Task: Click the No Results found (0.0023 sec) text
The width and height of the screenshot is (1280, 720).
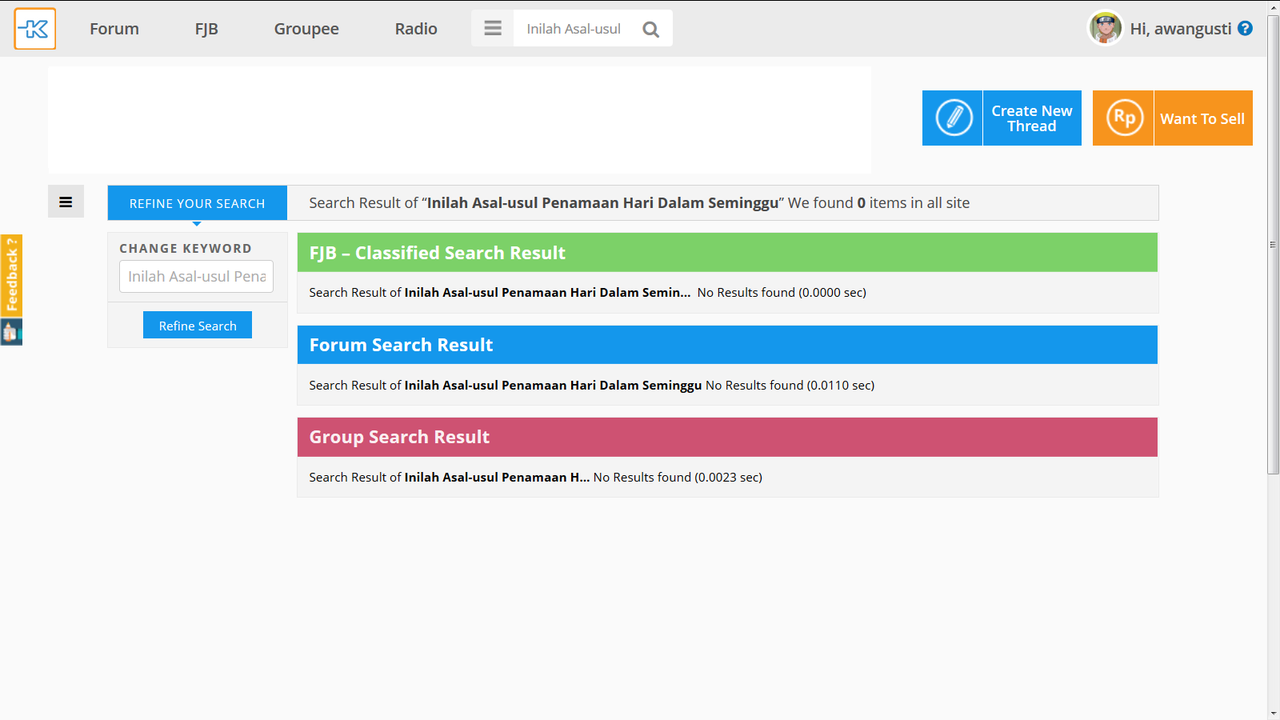Action: point(678,477)
